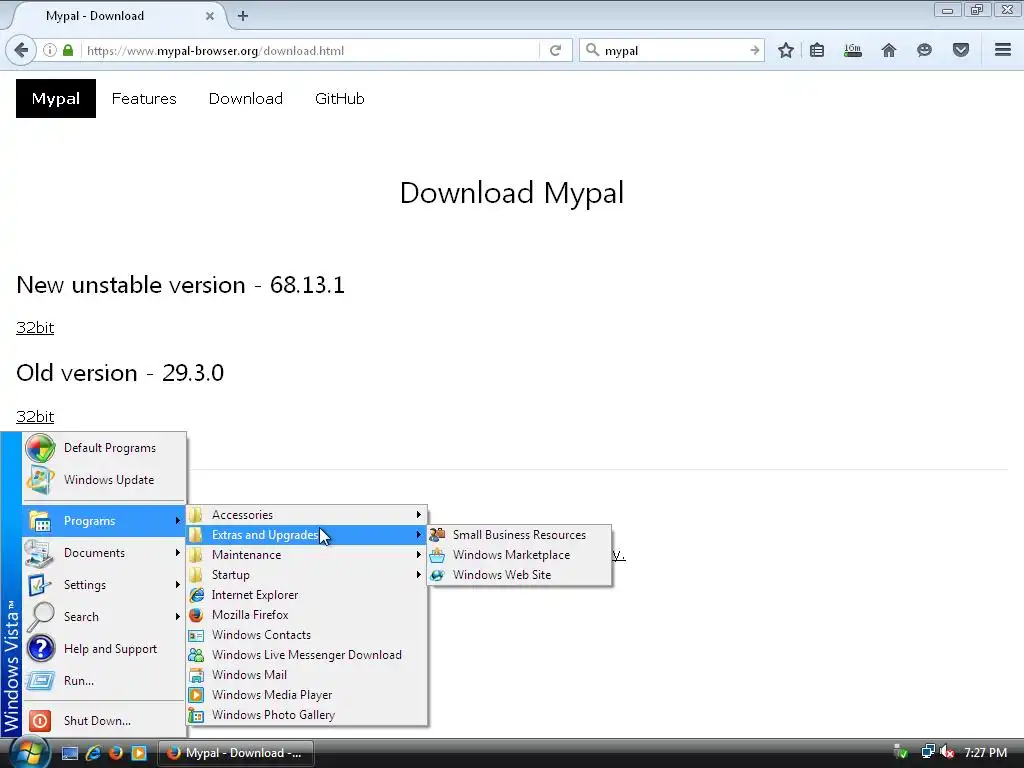Open the Download nav link

(246, 99)
